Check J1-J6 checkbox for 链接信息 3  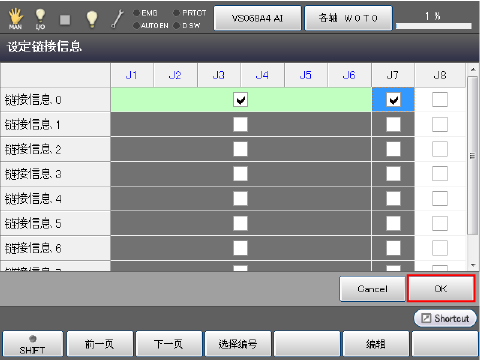240,174
